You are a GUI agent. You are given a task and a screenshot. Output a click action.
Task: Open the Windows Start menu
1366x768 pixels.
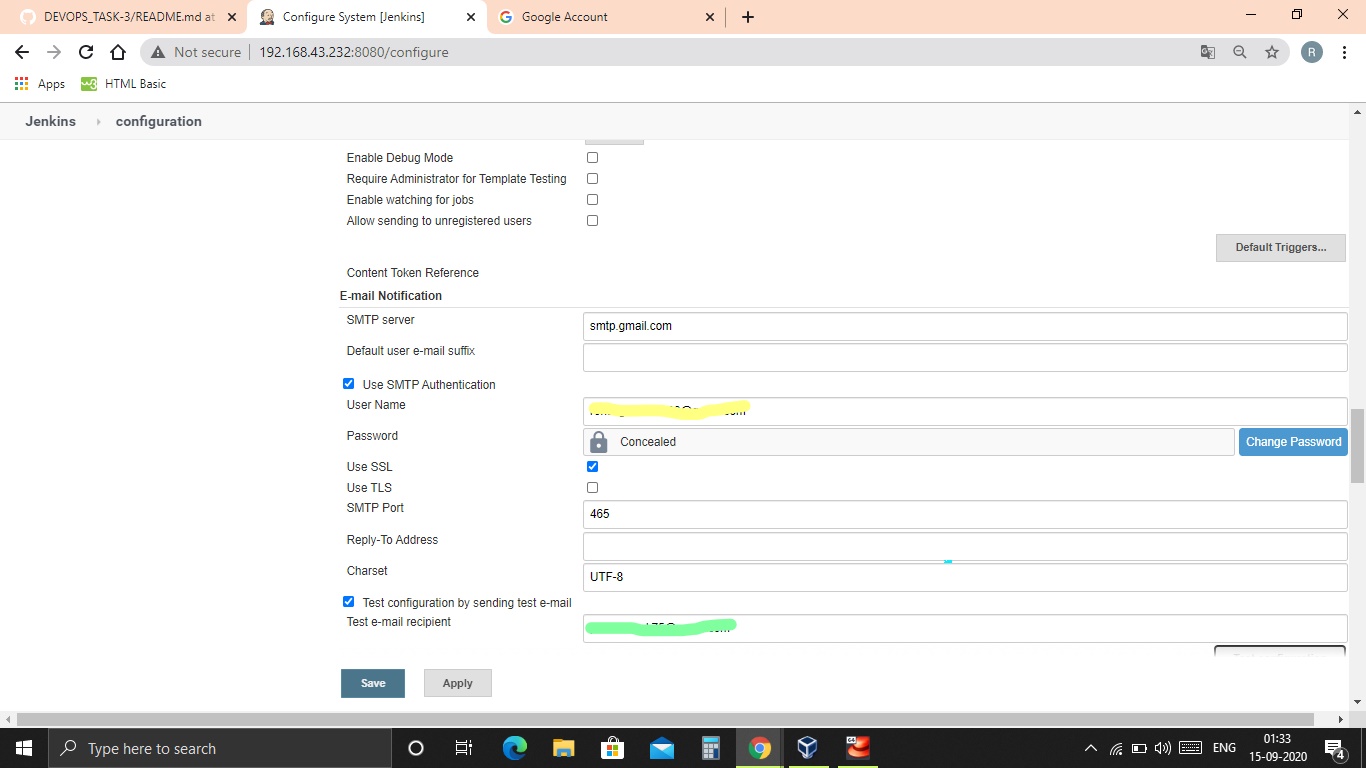click(23, 748)
